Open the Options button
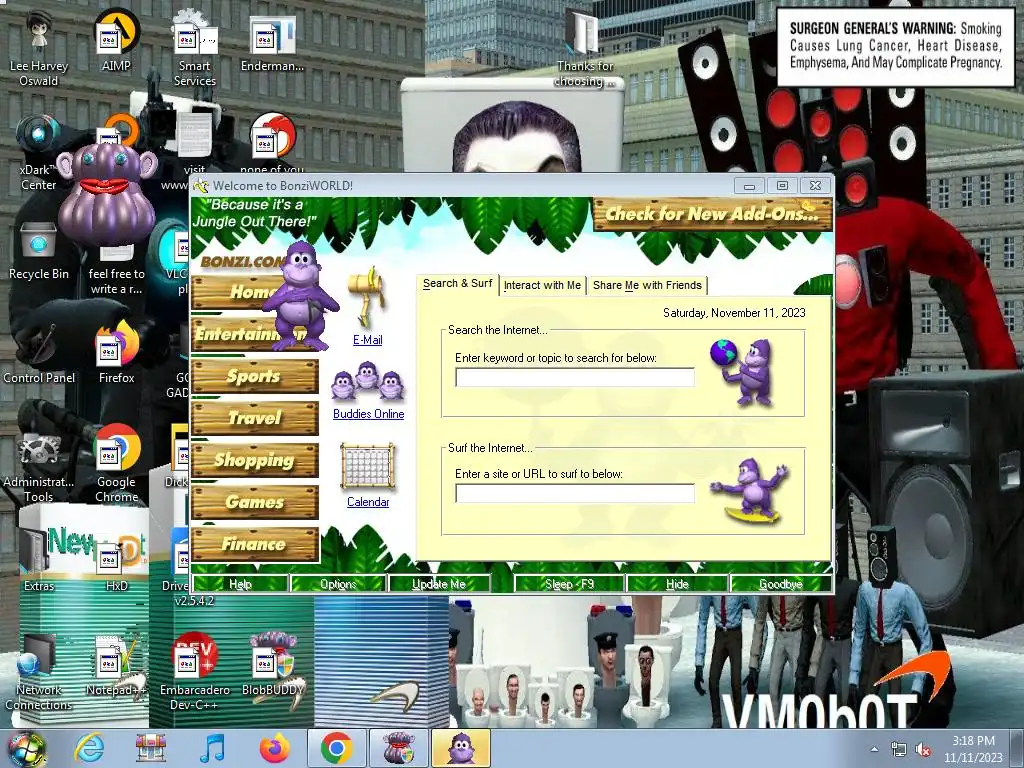1024x768 pixels. pyautogui.click(x=338, y=584)
